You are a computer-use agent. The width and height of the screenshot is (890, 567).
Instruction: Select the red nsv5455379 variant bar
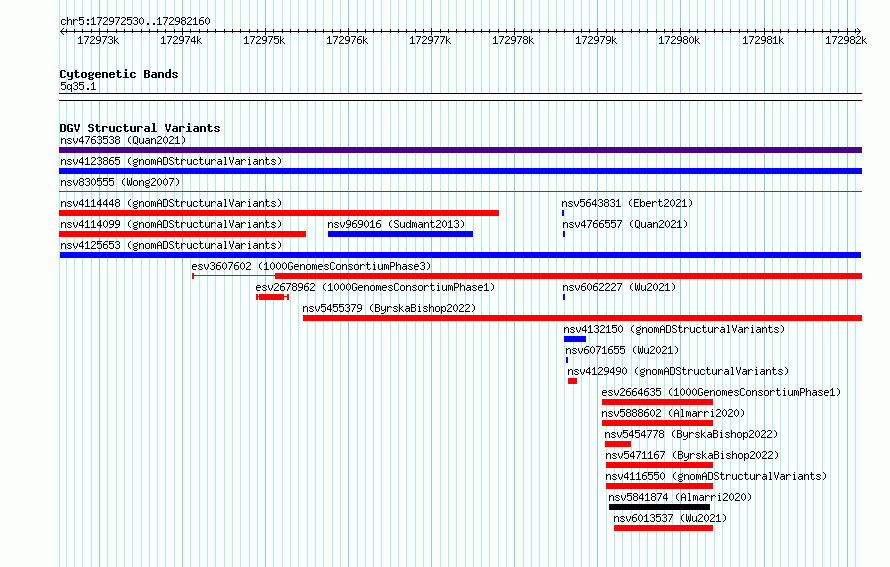coord(582,318)
